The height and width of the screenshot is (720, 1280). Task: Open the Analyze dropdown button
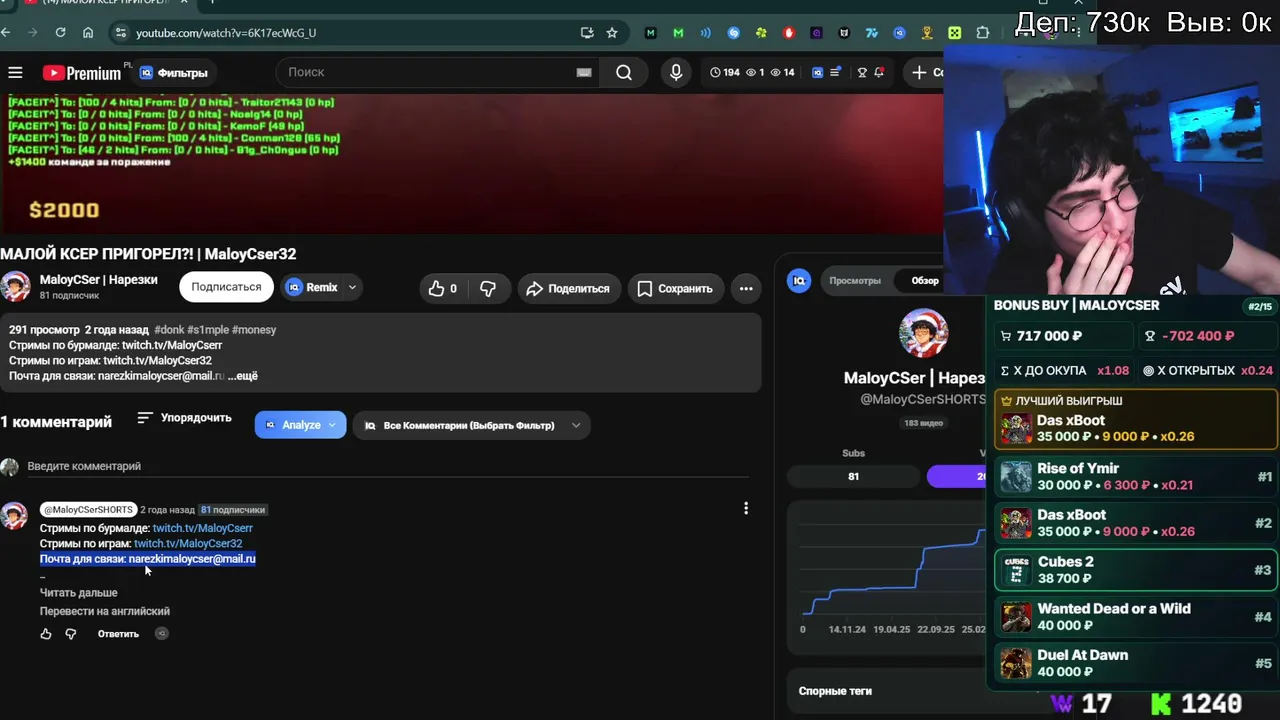point(300,425)
